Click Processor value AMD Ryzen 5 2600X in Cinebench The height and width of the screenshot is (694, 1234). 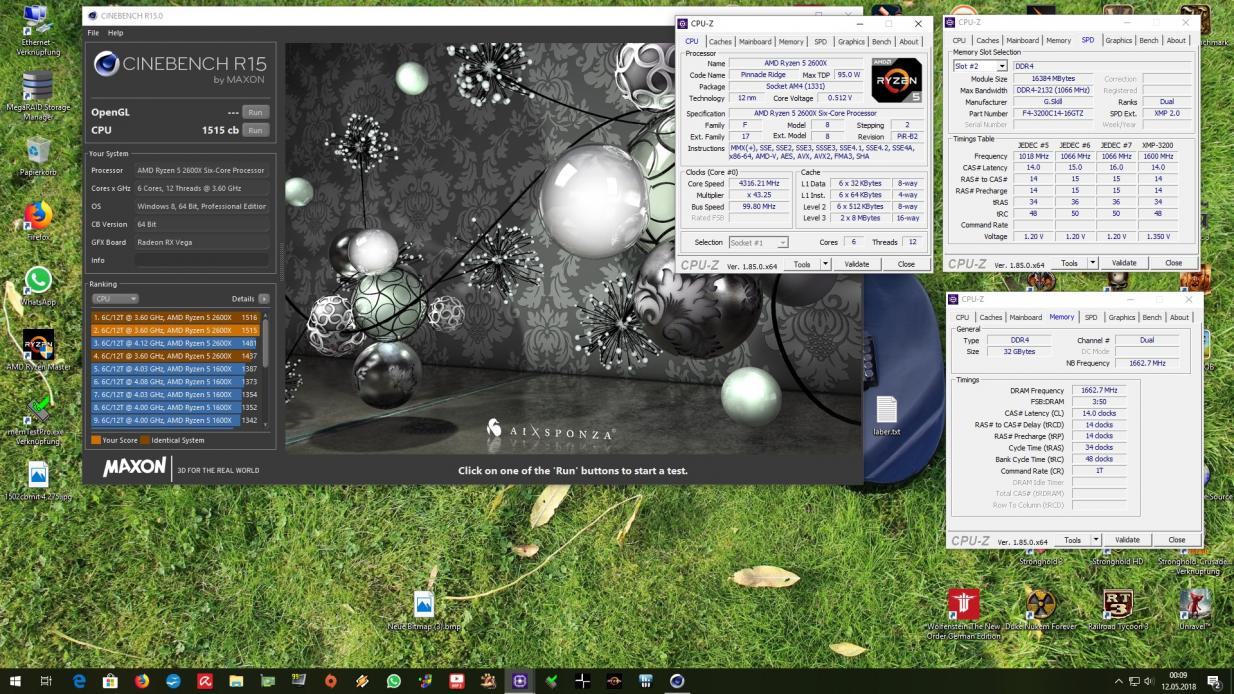point(201,170)
